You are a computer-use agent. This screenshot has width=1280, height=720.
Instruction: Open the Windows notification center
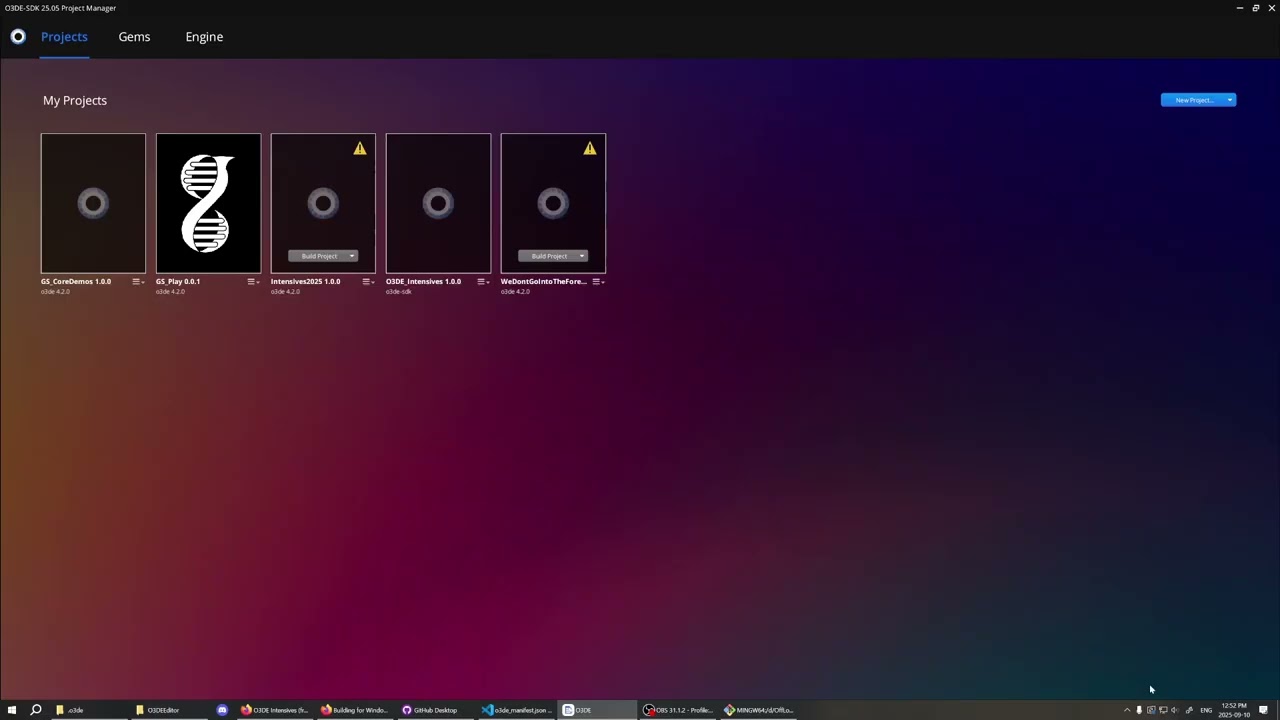1263,710
